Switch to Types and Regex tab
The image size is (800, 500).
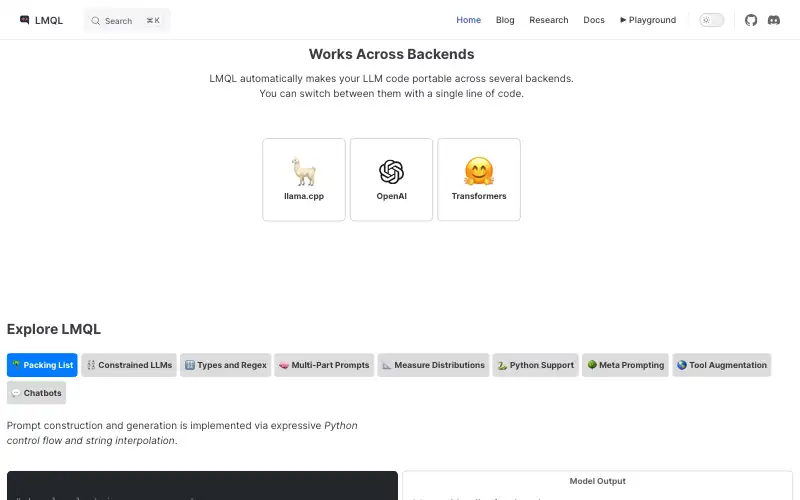point(226,365)
